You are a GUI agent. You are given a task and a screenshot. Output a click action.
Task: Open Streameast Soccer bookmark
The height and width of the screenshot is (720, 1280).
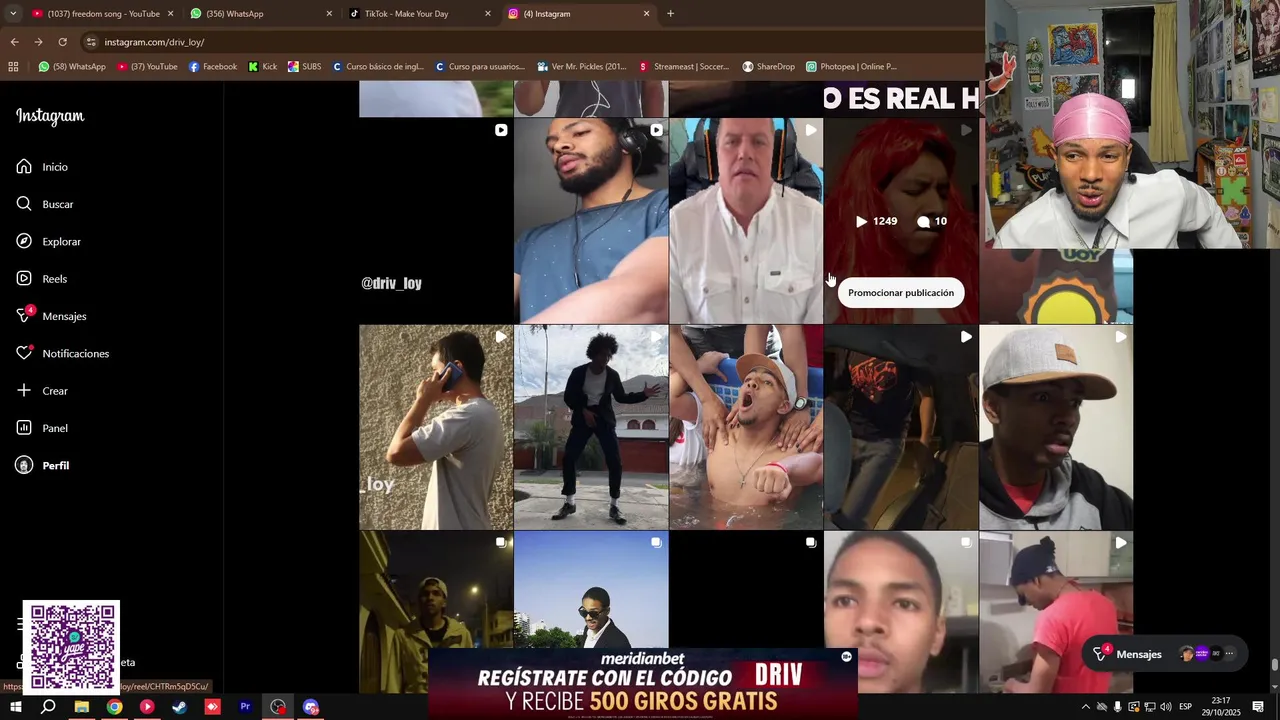(685, 67)
